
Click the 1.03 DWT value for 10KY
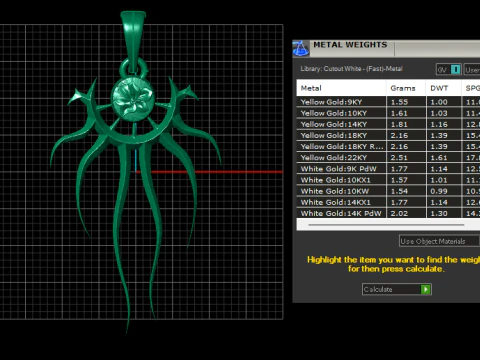439,113
